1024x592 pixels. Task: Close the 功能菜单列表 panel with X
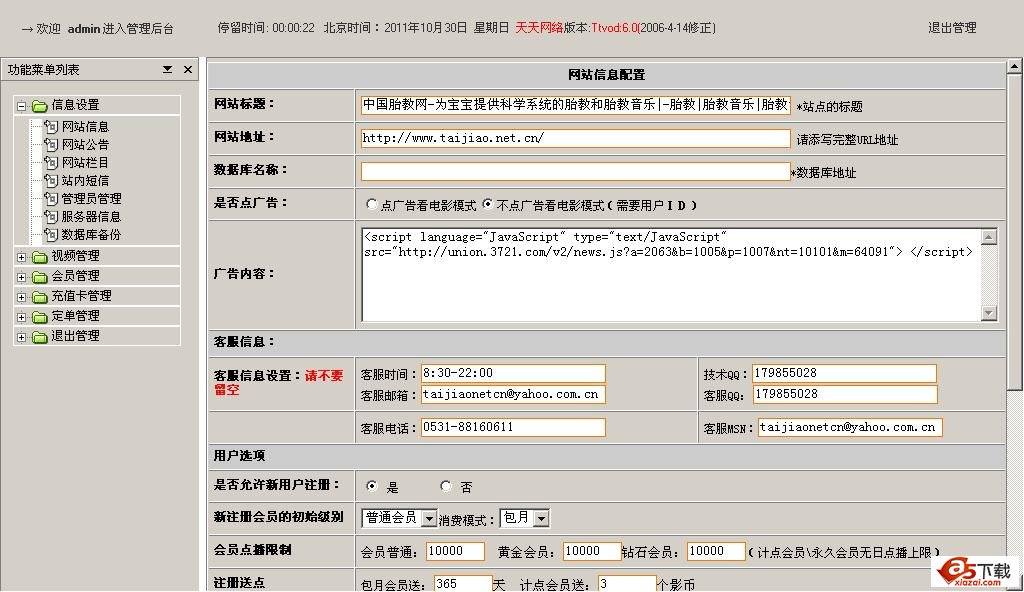(188, 69)
